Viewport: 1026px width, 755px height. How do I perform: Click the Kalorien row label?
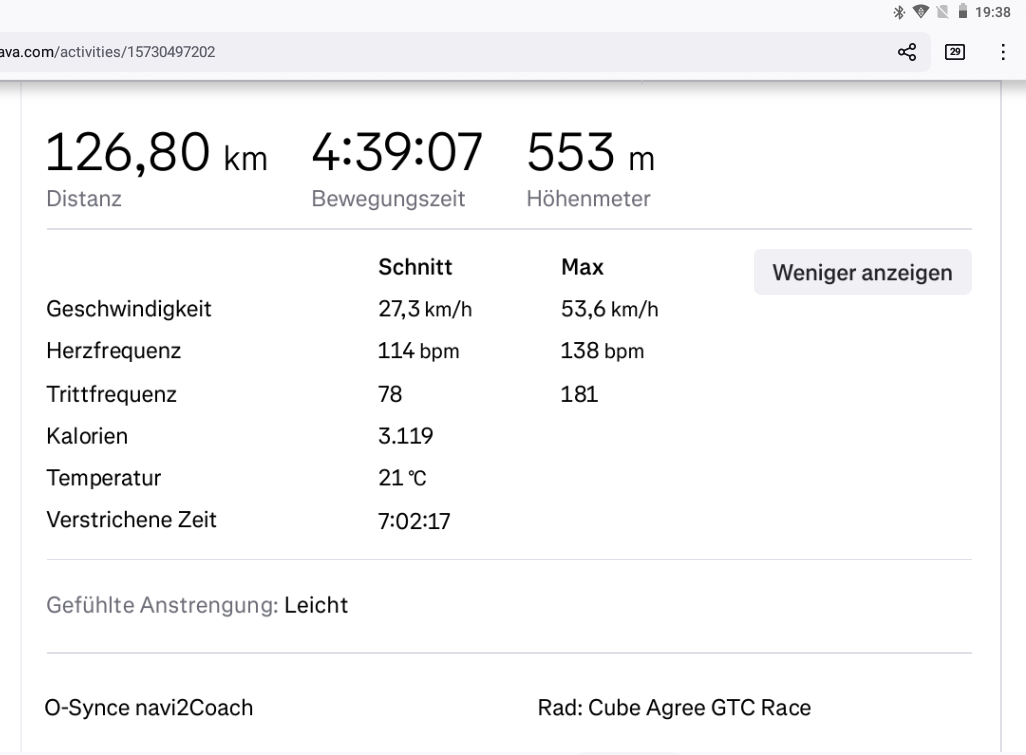87,436
